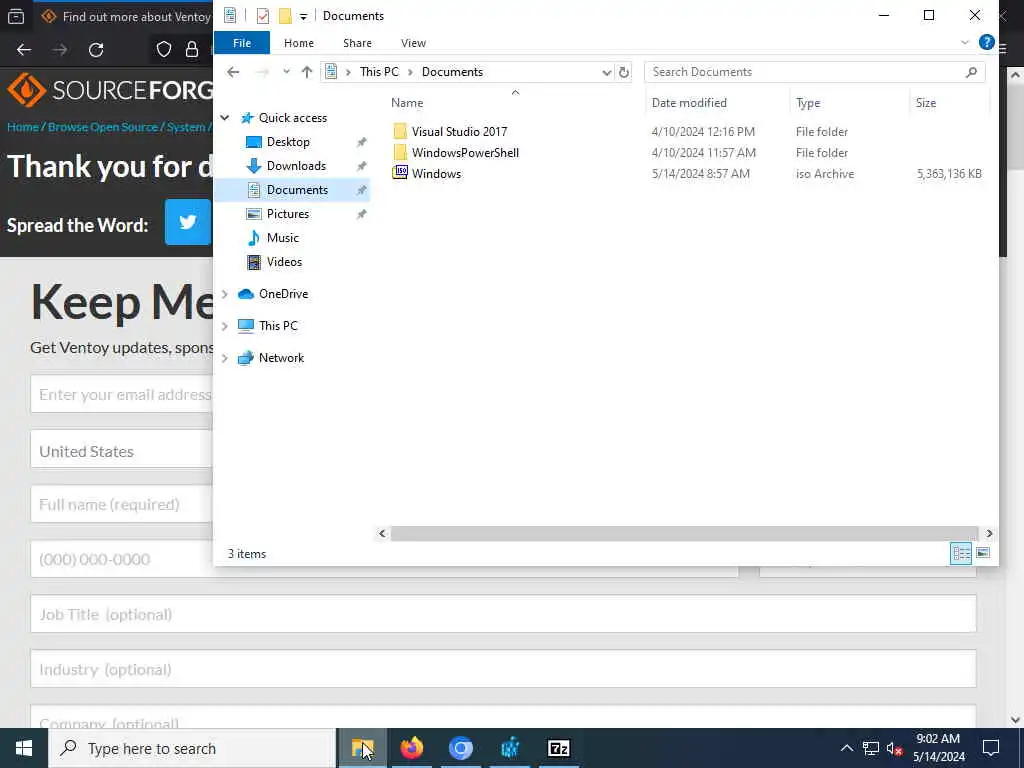Expand the This PC tree node

[x=225, y=326]
